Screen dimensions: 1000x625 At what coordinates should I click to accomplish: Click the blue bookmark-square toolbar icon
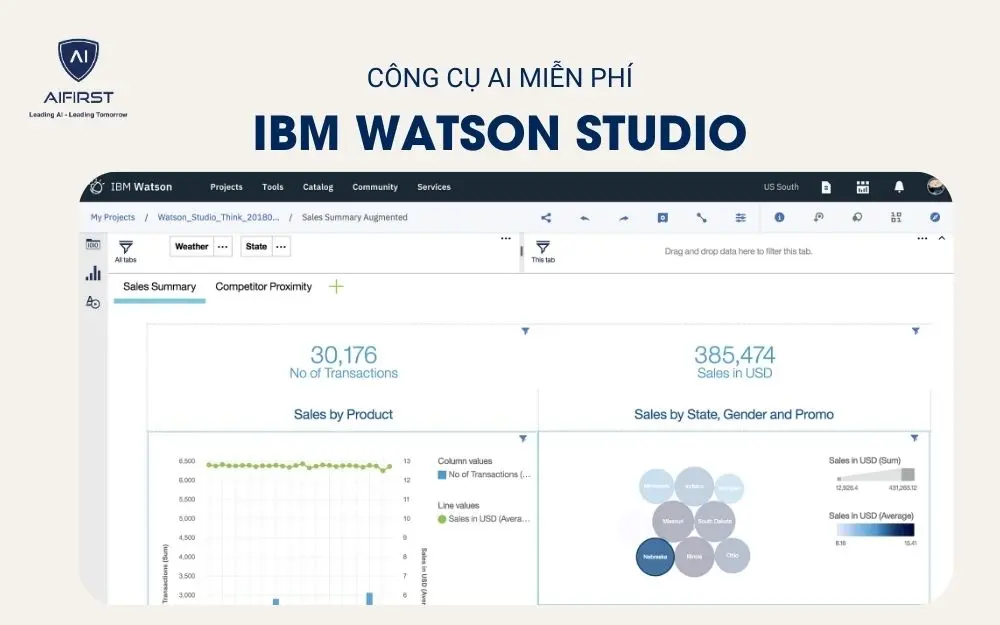[x=663, y=217]
